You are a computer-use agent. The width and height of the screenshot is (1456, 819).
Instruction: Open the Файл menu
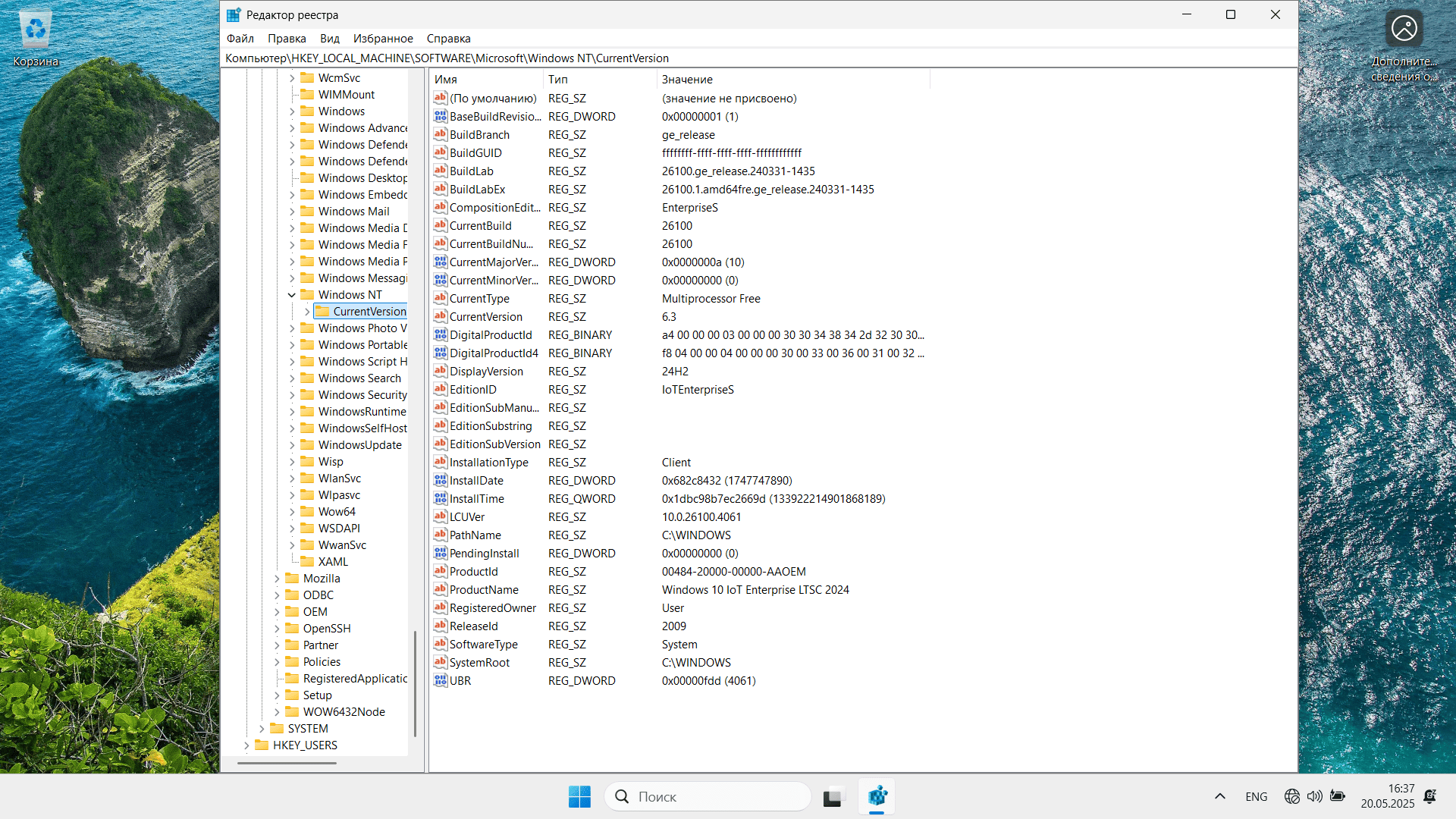240,38
